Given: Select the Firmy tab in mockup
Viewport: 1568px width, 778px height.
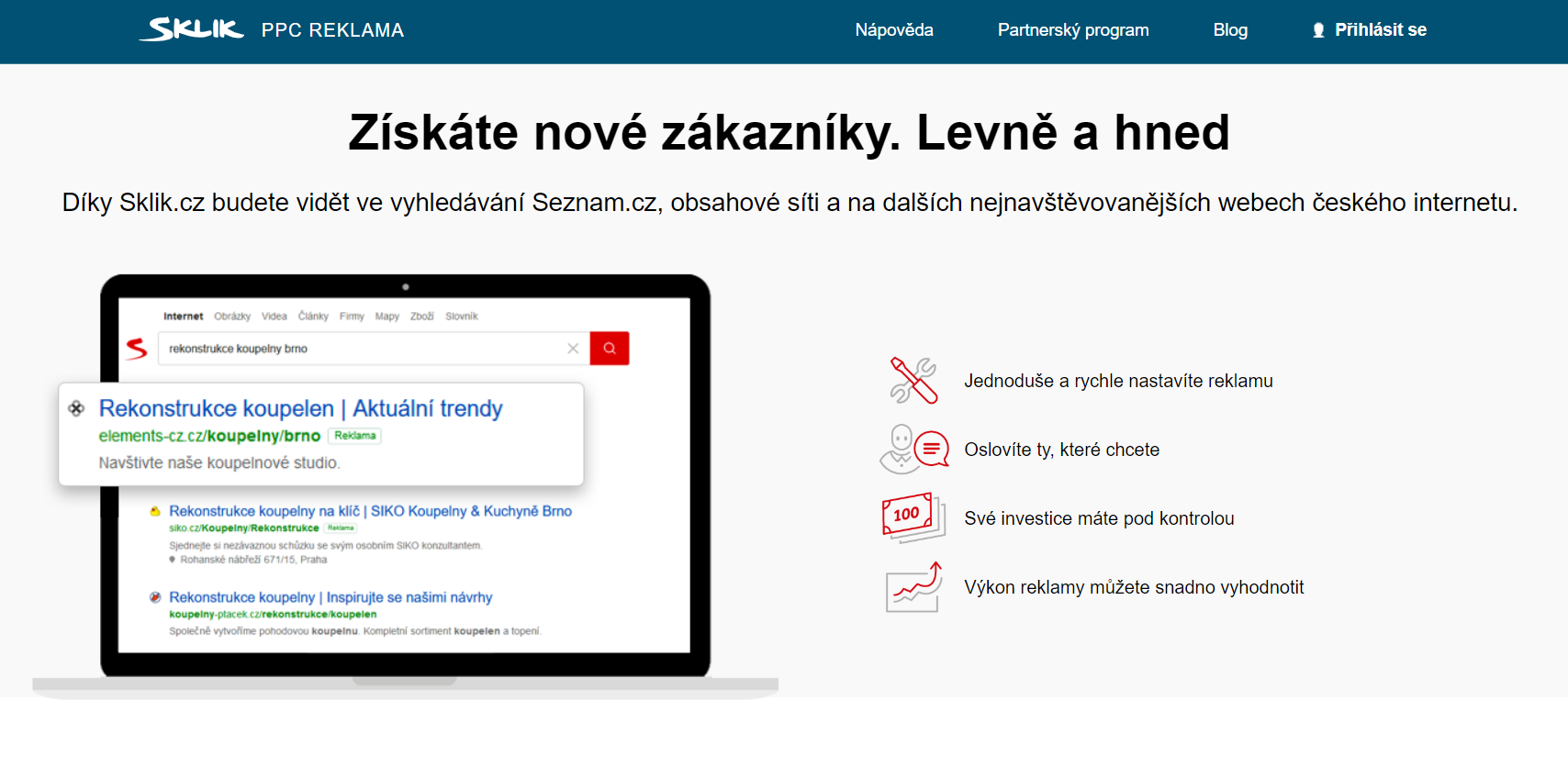Looking at the screenshot, I should [352, 317].
